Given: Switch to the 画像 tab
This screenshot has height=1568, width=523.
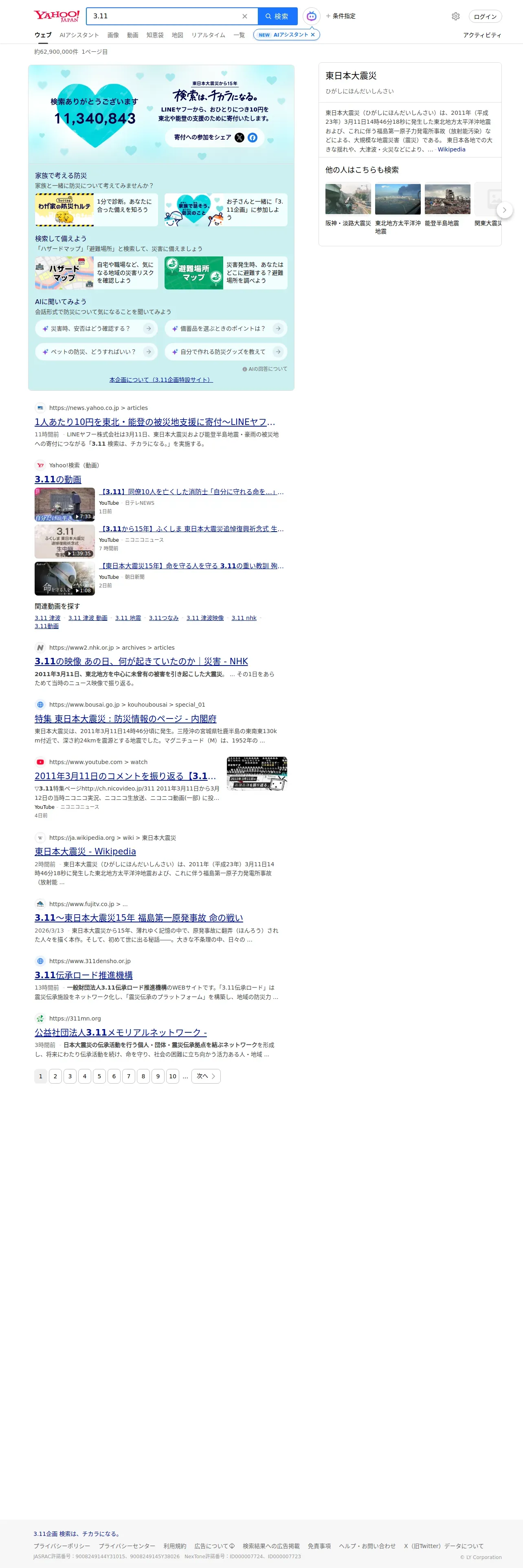Looking at the screenshot, I should point(113,35).
